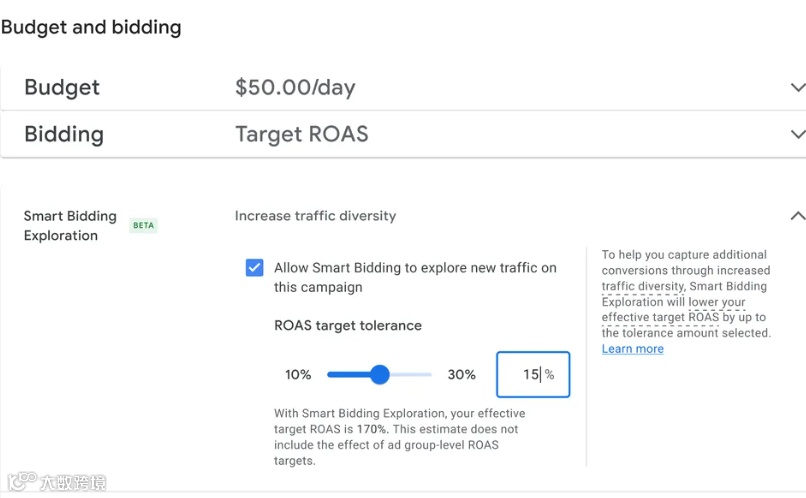Viewport: 806px width, 498px height.
Task: Click the 'Budget and bidding' page heading
Action: pyautogui.click(x=91, y=28)
